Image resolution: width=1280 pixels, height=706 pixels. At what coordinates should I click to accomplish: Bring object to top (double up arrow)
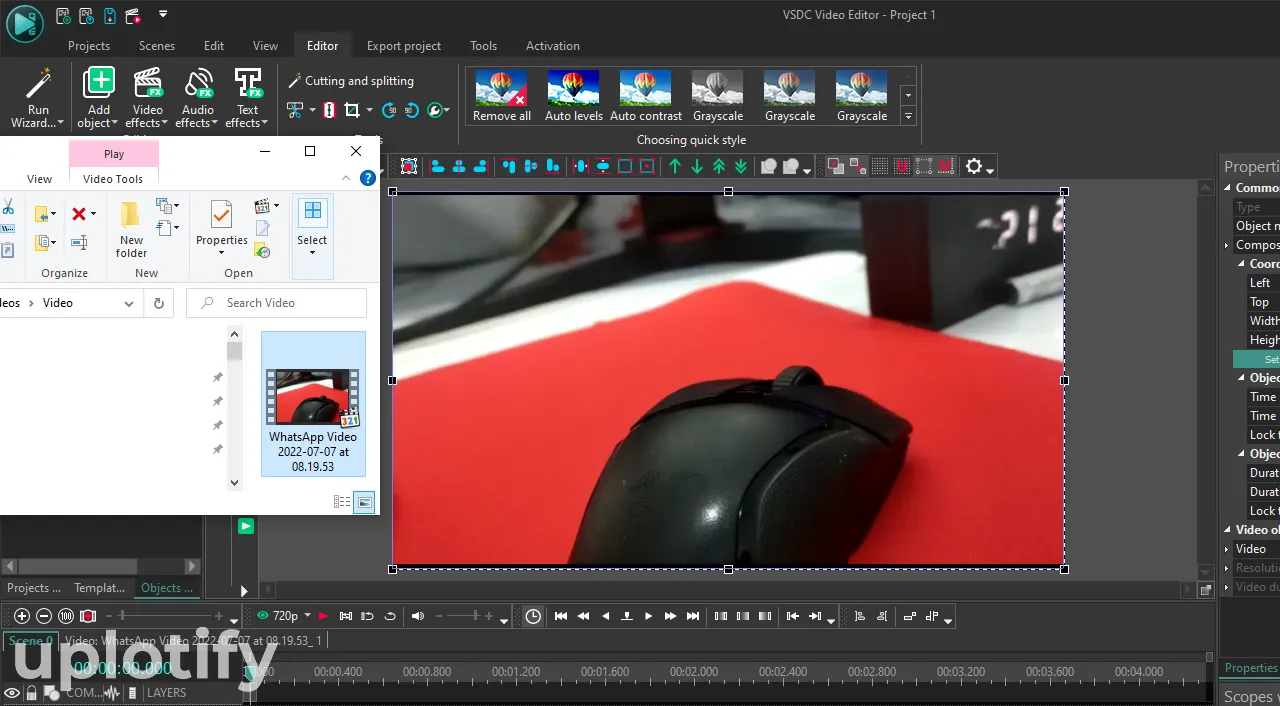pyautogui.click(x=719, y=166)
